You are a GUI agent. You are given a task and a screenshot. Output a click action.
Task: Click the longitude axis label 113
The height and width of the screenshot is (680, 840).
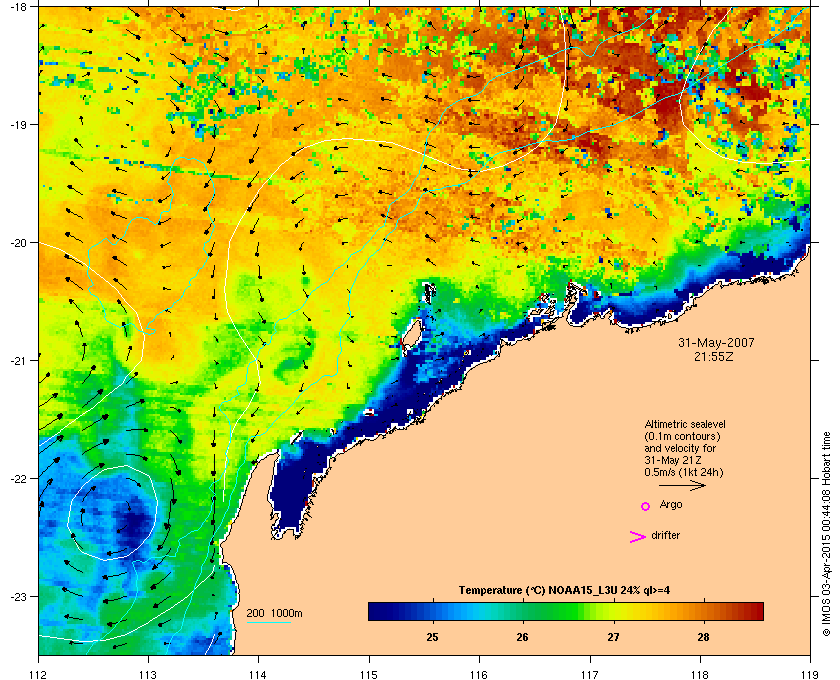[148, 674]
